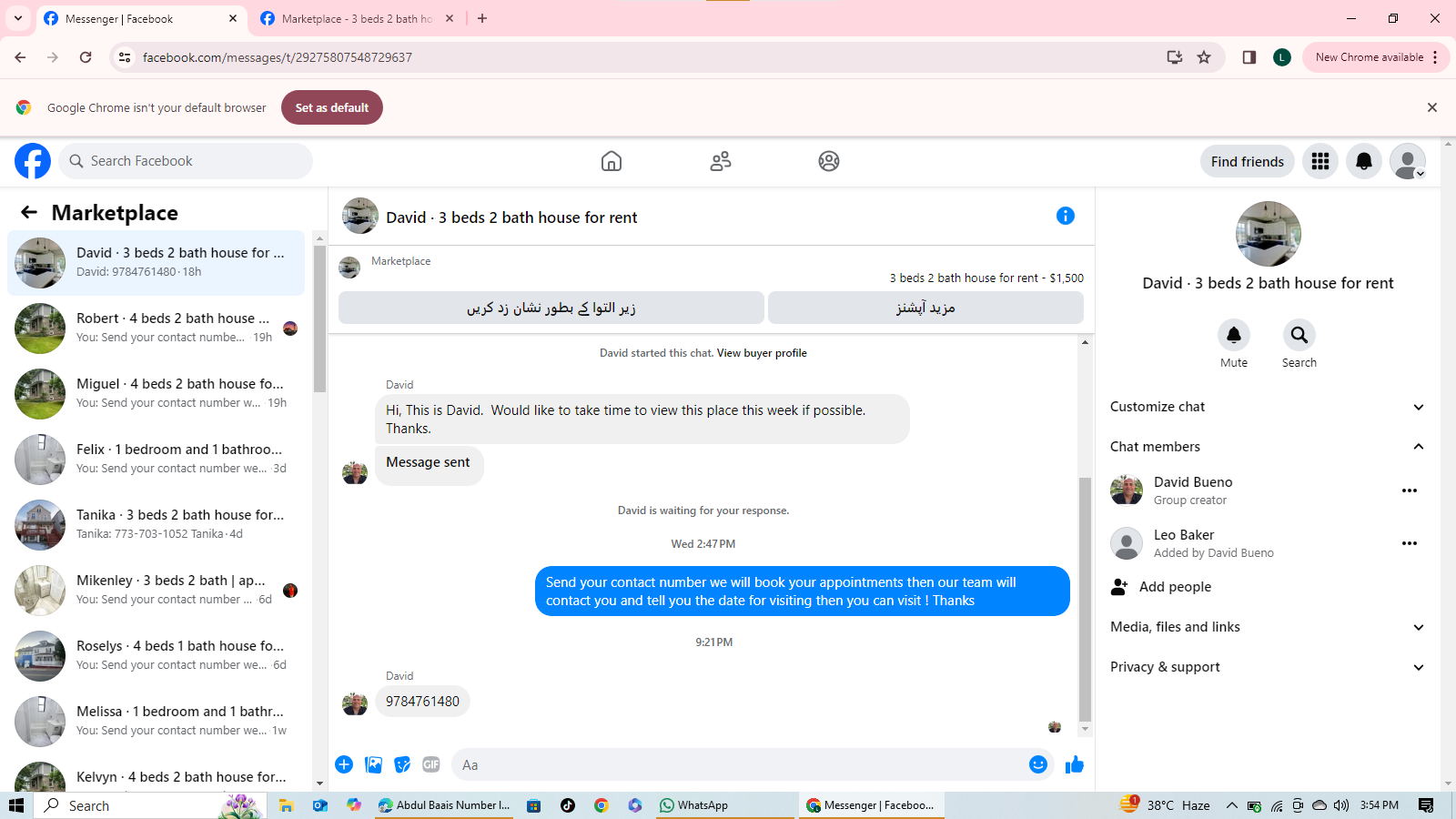This screenshot has width=1456, height=819.
Task: Switch to Marketplace 3 beds browser tab
Action: [357, 18]
